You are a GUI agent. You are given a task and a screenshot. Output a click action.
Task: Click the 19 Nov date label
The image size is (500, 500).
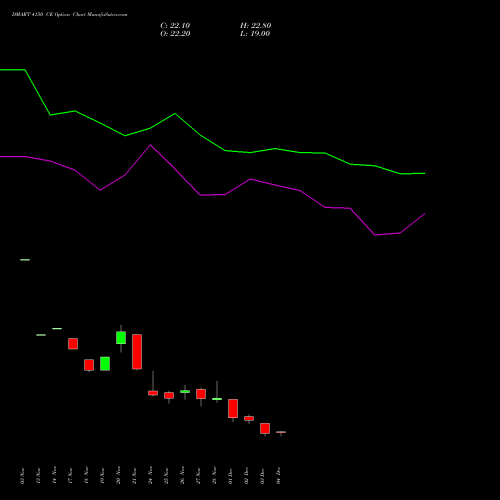pos(102,475)
